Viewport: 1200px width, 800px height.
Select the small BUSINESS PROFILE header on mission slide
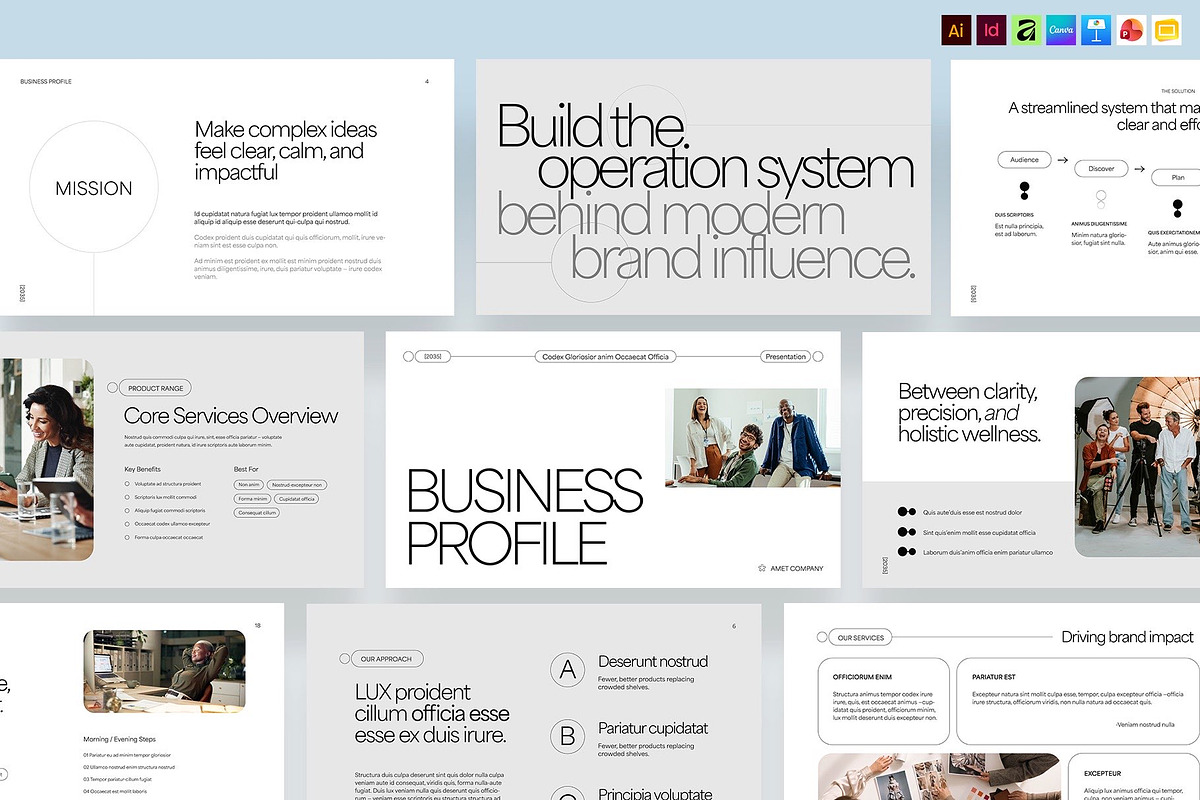pyautogui.click(x=46, y=81)
